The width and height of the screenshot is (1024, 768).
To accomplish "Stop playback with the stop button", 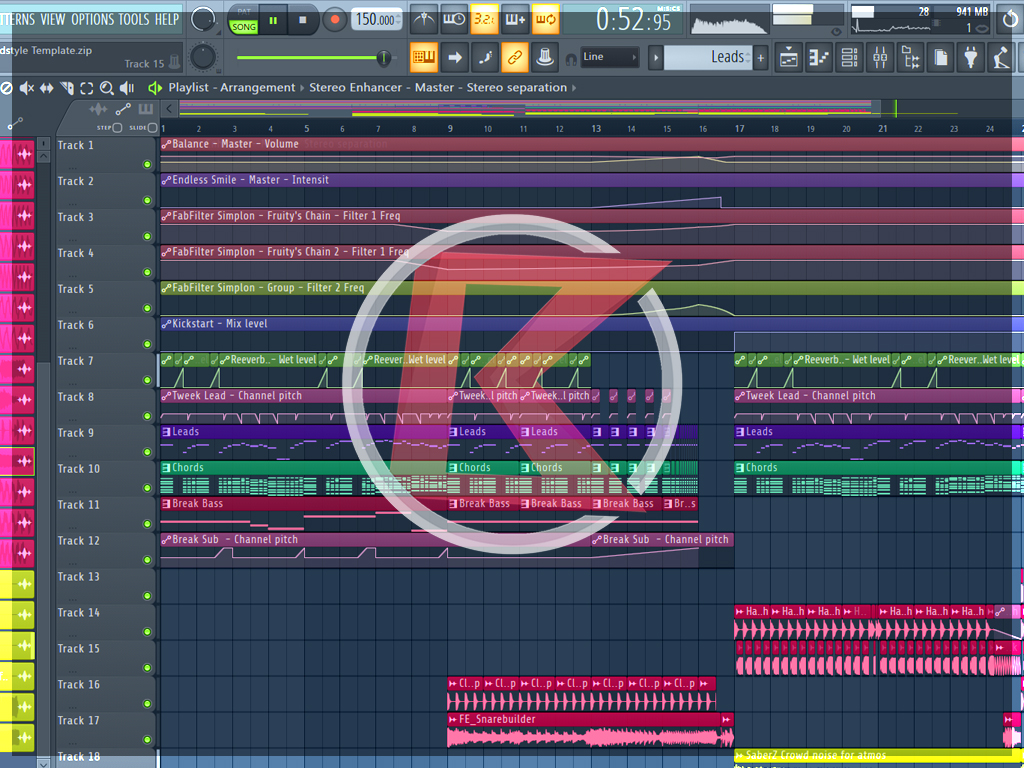I will pos(302,19).
